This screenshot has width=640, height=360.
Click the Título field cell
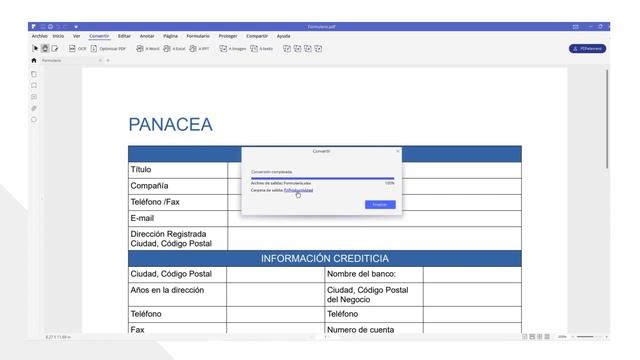178,170
